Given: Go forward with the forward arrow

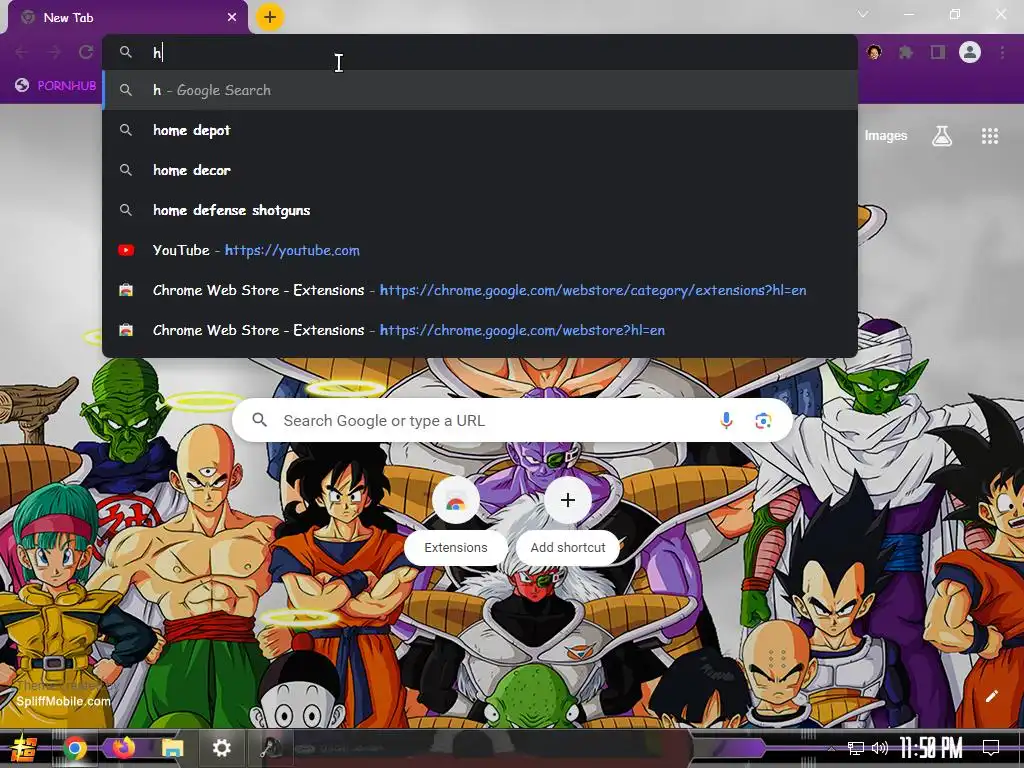Looking at the screenshot, I should click(x=54, y=52).
